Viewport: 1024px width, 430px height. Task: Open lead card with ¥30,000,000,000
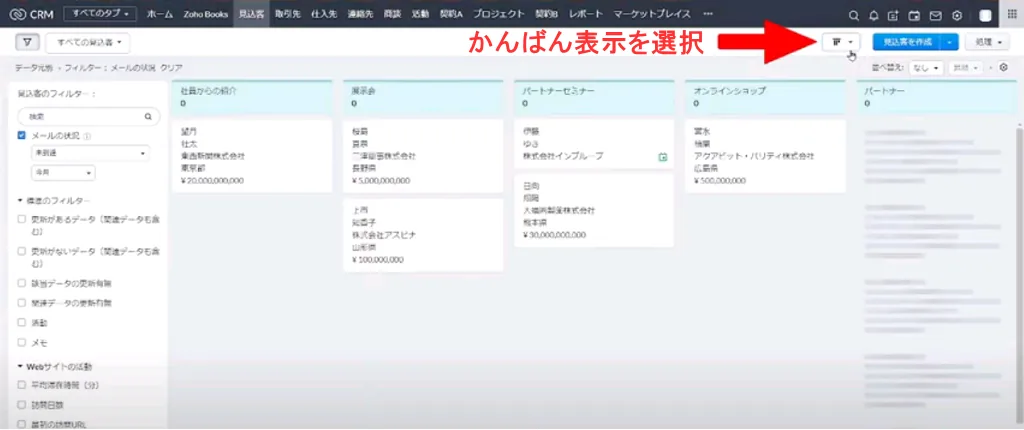coord(594,210)
